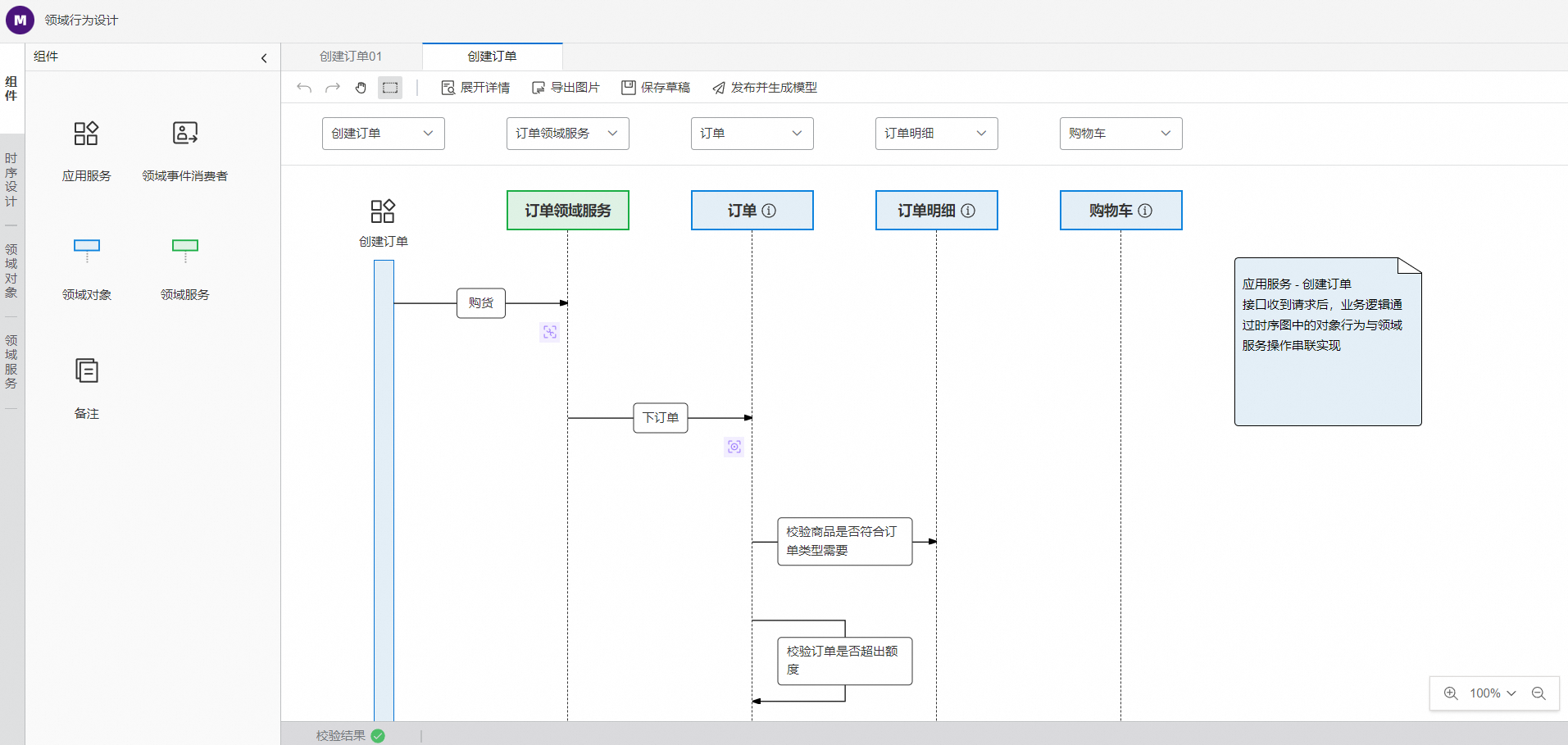Screen dimensions: 1568x745
Task: Click the zoom in magnifier icon
Action: point(1451,693)
